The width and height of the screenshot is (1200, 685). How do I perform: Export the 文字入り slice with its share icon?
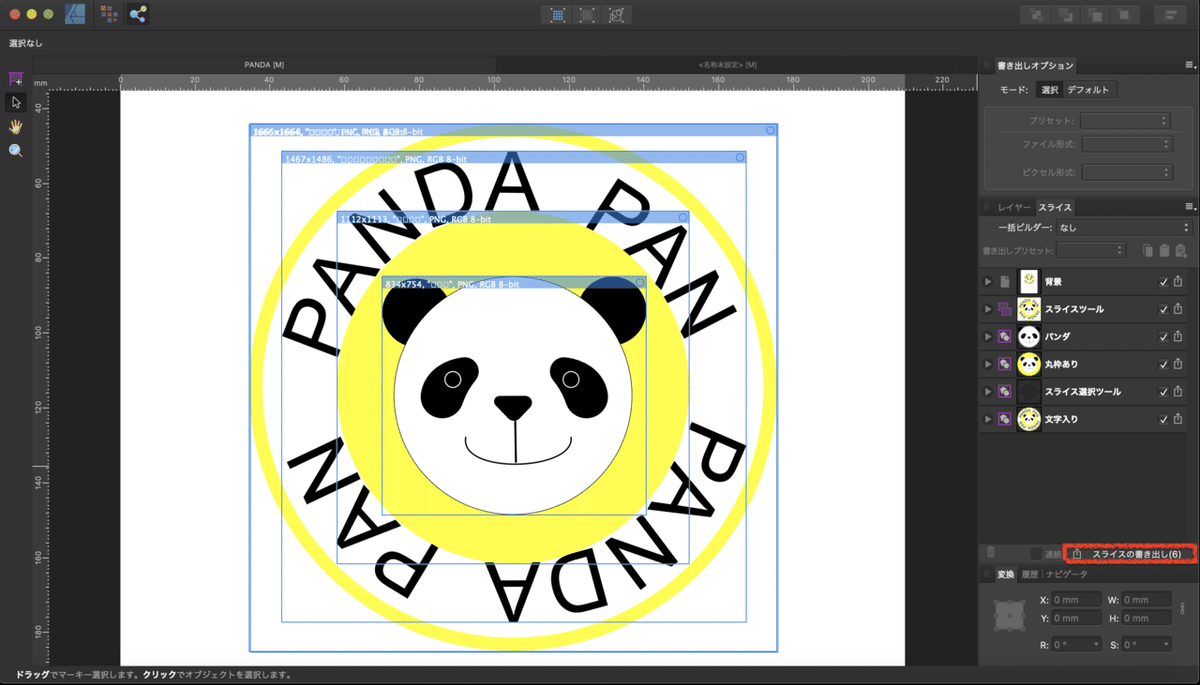(x=1178, y=419)
